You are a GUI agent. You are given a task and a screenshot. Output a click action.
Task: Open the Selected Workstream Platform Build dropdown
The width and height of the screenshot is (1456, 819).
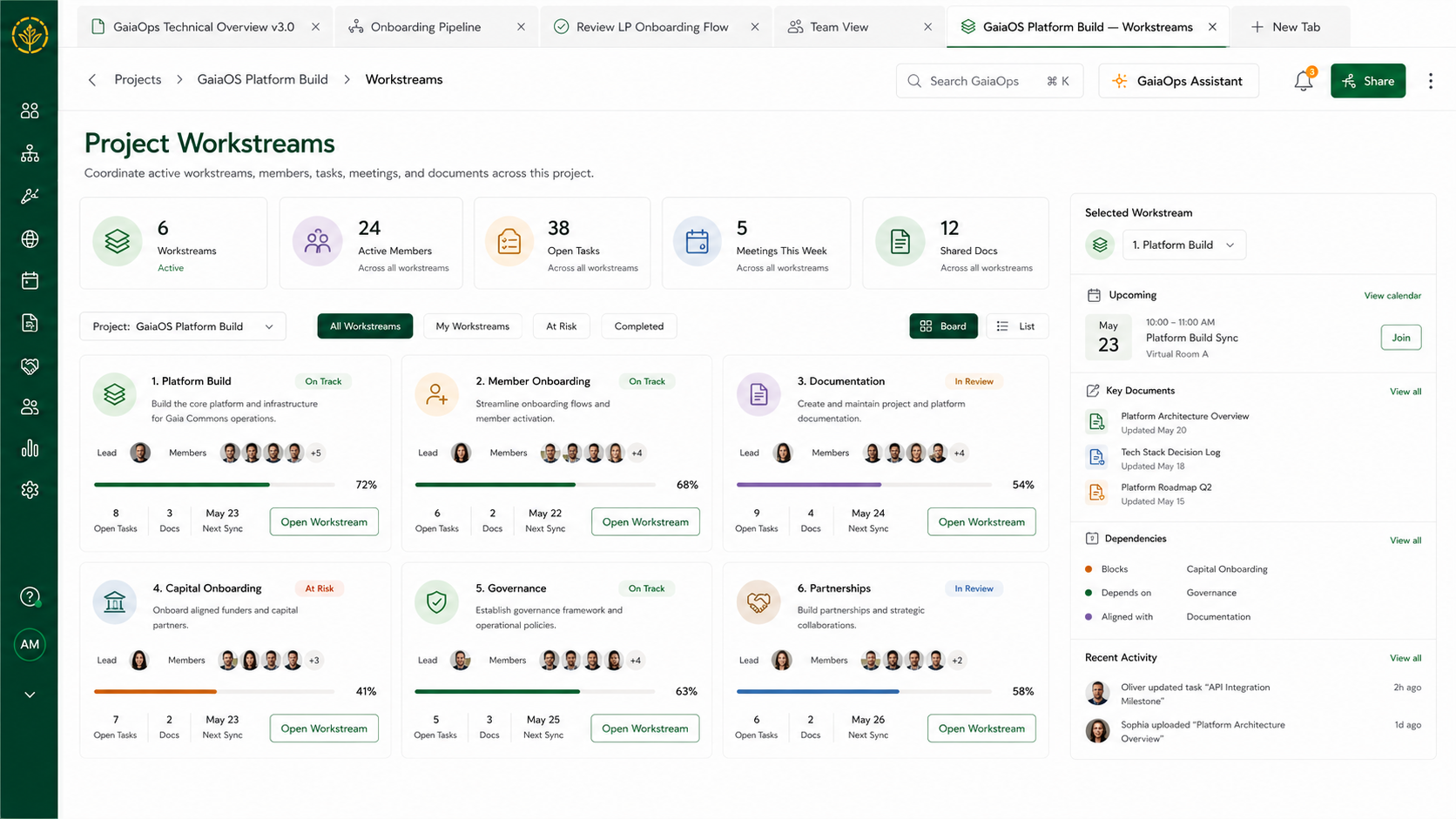click(1183, 245)
